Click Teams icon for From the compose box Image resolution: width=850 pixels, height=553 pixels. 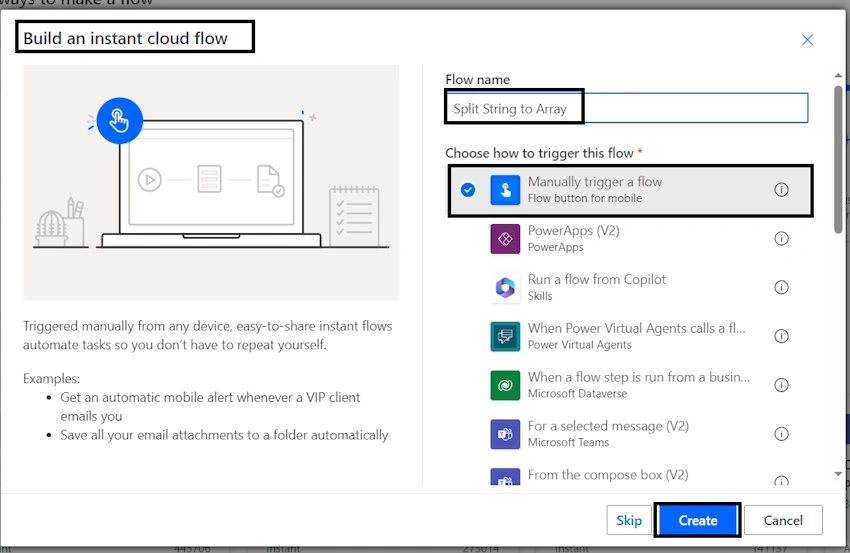coord(505,477)
